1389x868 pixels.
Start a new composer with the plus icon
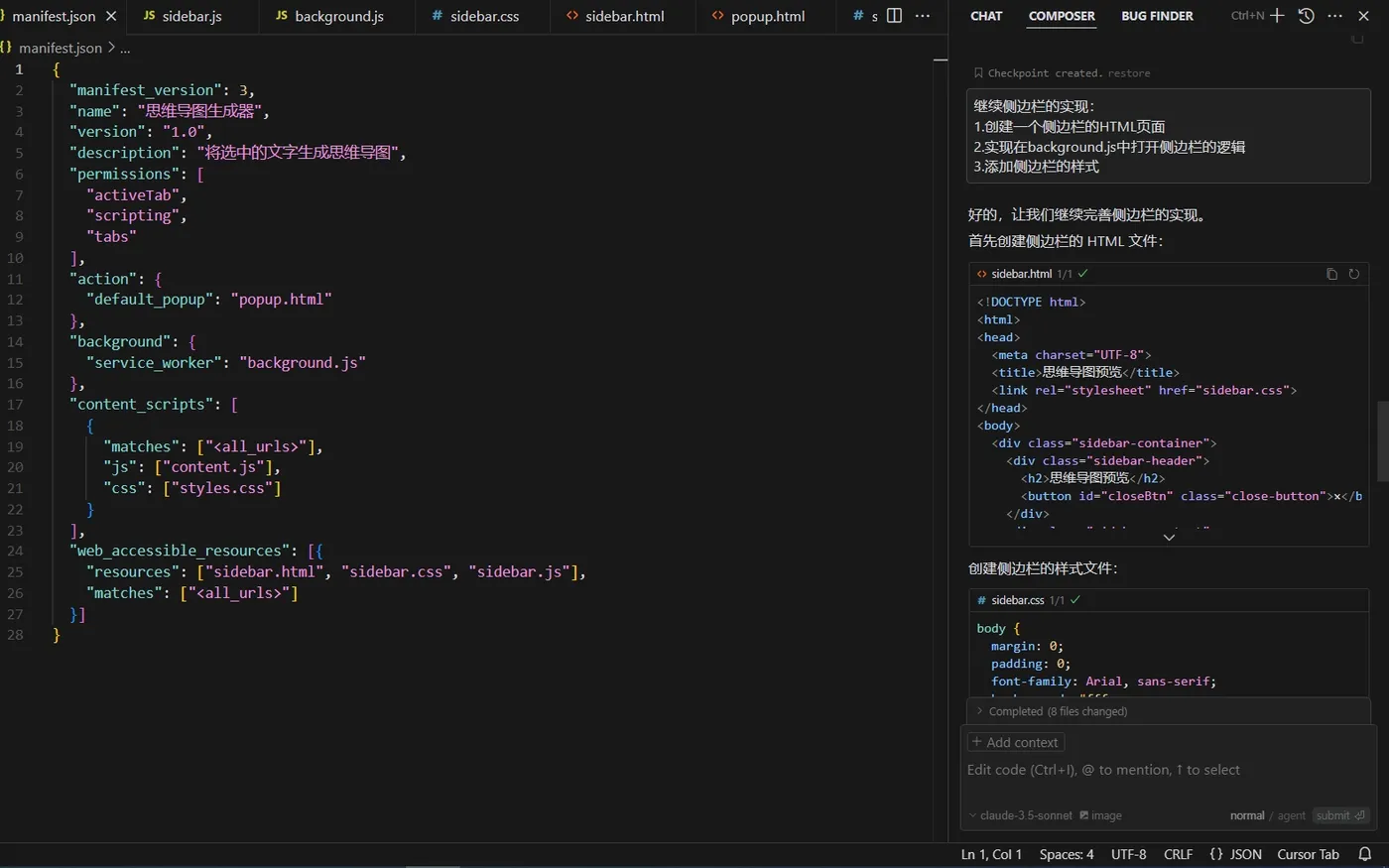[1277, 16]
